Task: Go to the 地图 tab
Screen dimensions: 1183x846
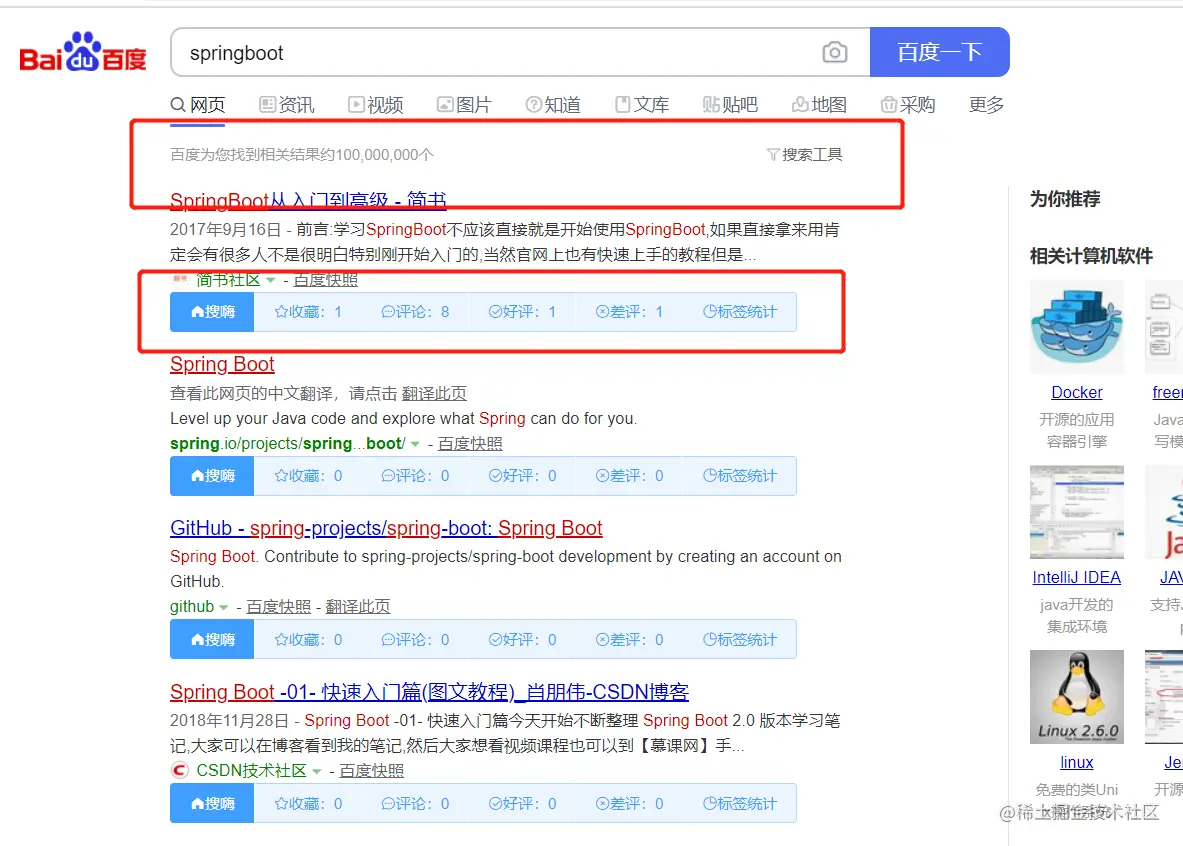Action: tap(819, 105)
